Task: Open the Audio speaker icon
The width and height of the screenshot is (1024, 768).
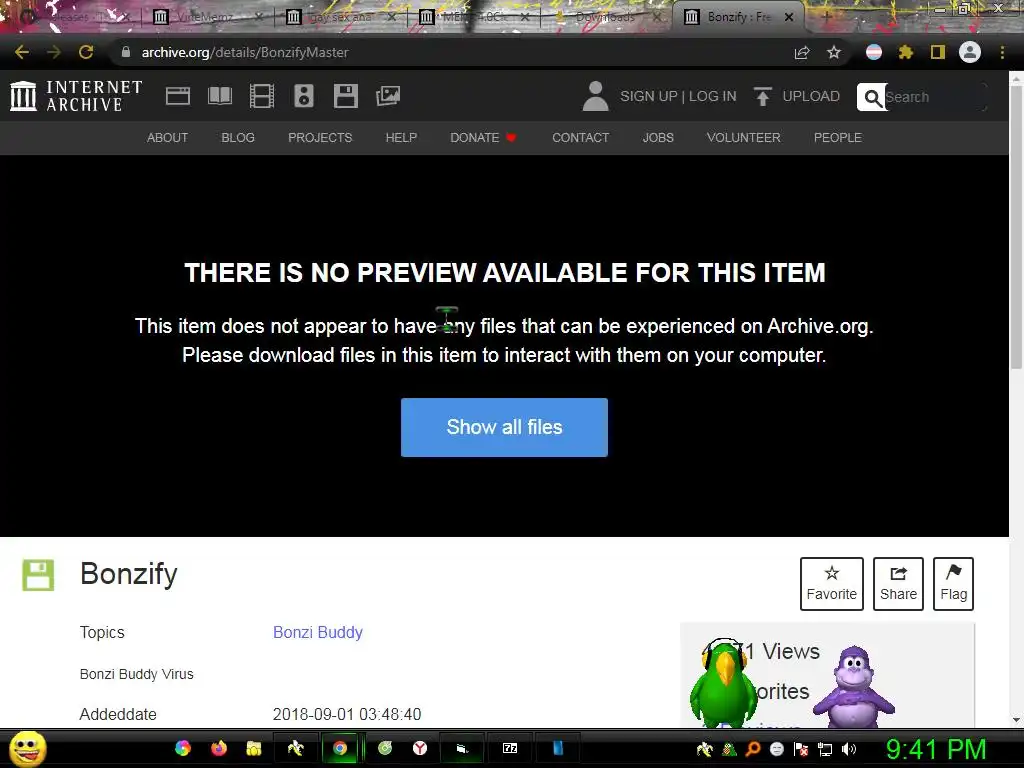Action: click(x=304, y=96)
